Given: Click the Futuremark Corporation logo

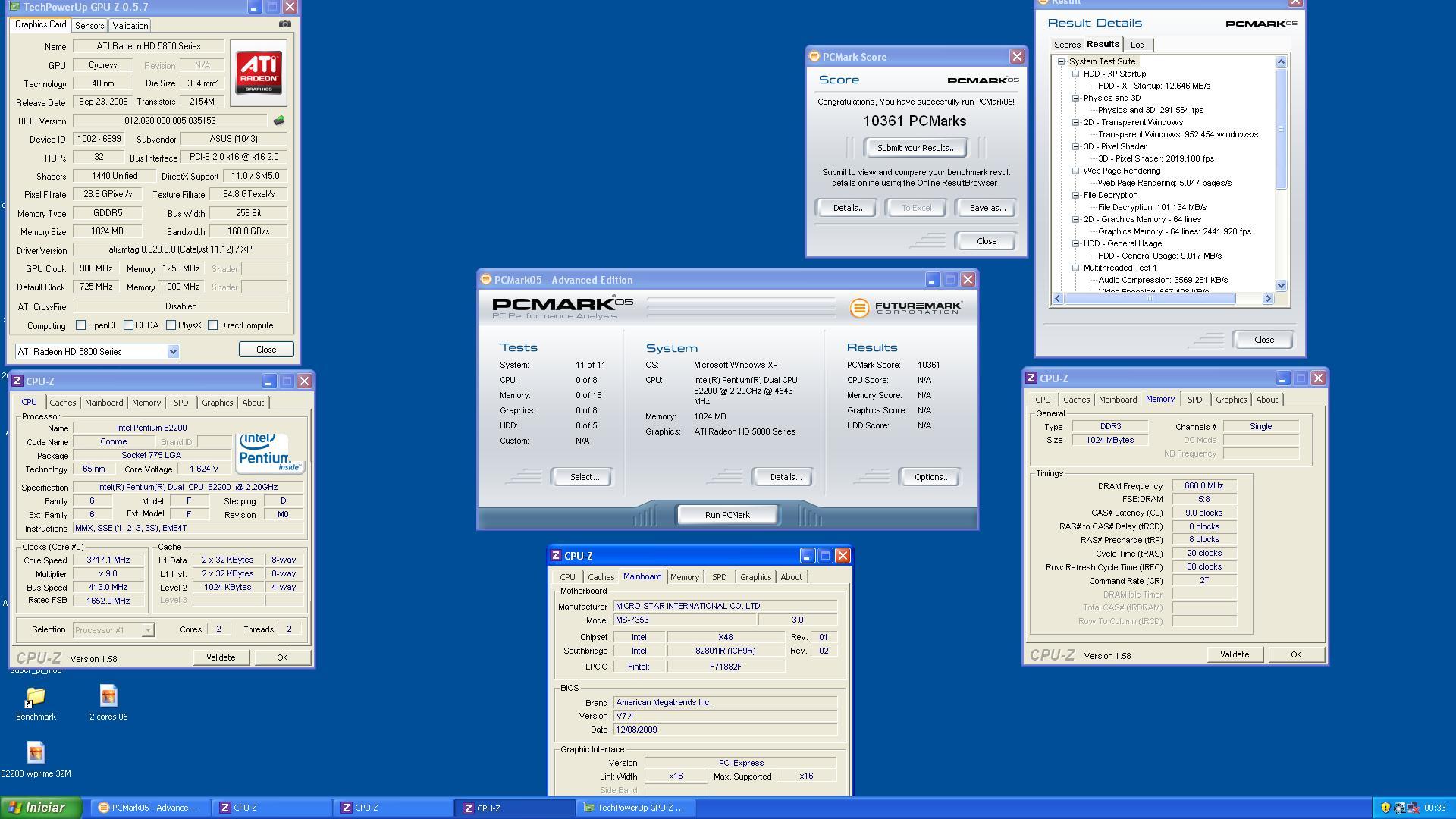Looking at the screenshot, I should click(906, 307).
